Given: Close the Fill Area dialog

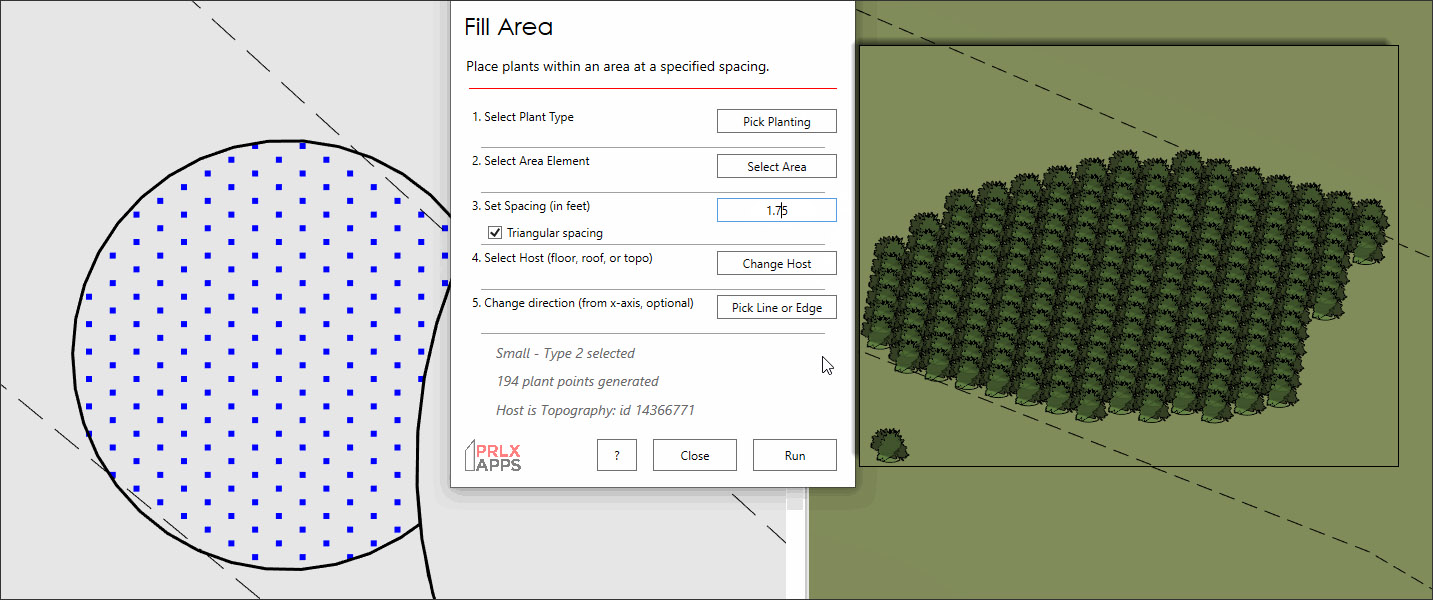Looking at the screenshot, I should [694, 455].
